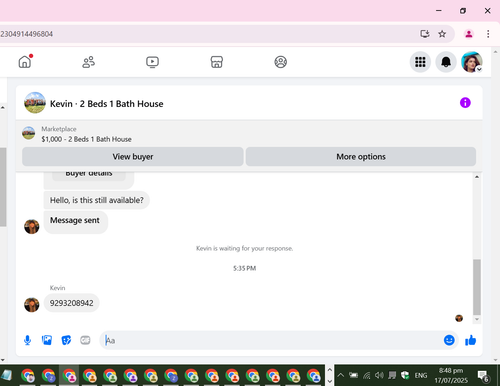Click the View buyer button
The width and height of the screenshot is (500, 386).
133,157
